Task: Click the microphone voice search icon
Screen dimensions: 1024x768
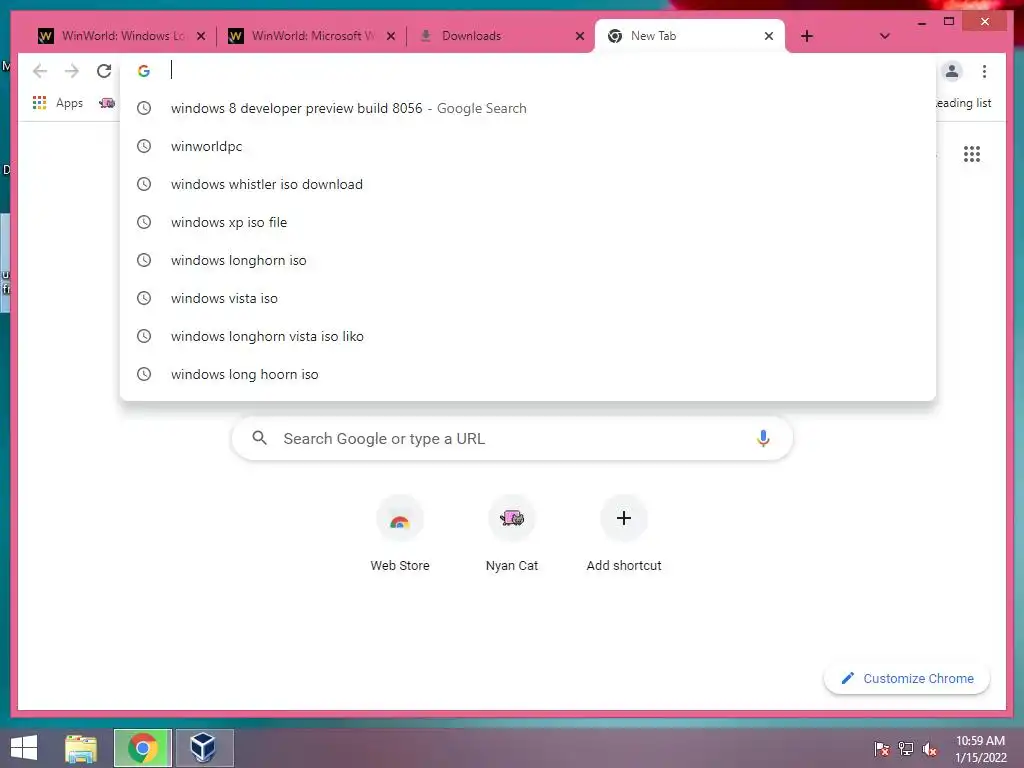Action: point(763,438)
